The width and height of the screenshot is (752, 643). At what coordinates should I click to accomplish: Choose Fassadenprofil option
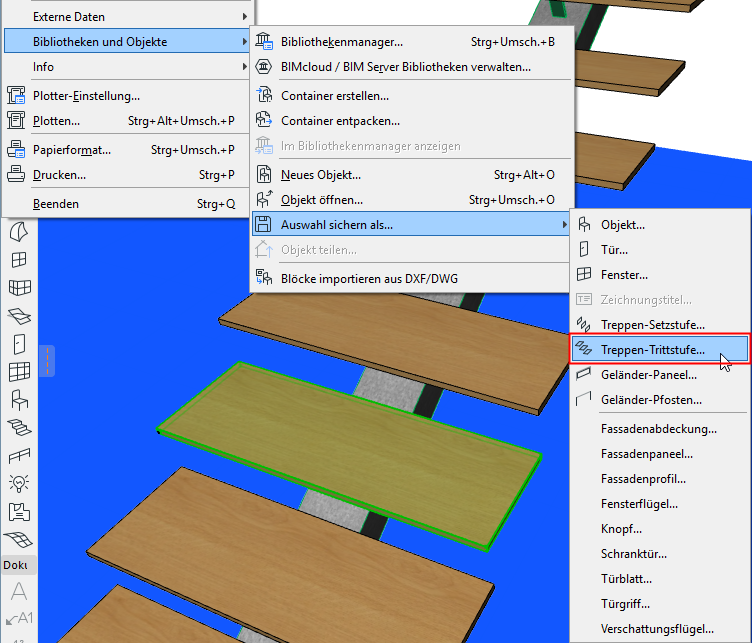(660, 479)
